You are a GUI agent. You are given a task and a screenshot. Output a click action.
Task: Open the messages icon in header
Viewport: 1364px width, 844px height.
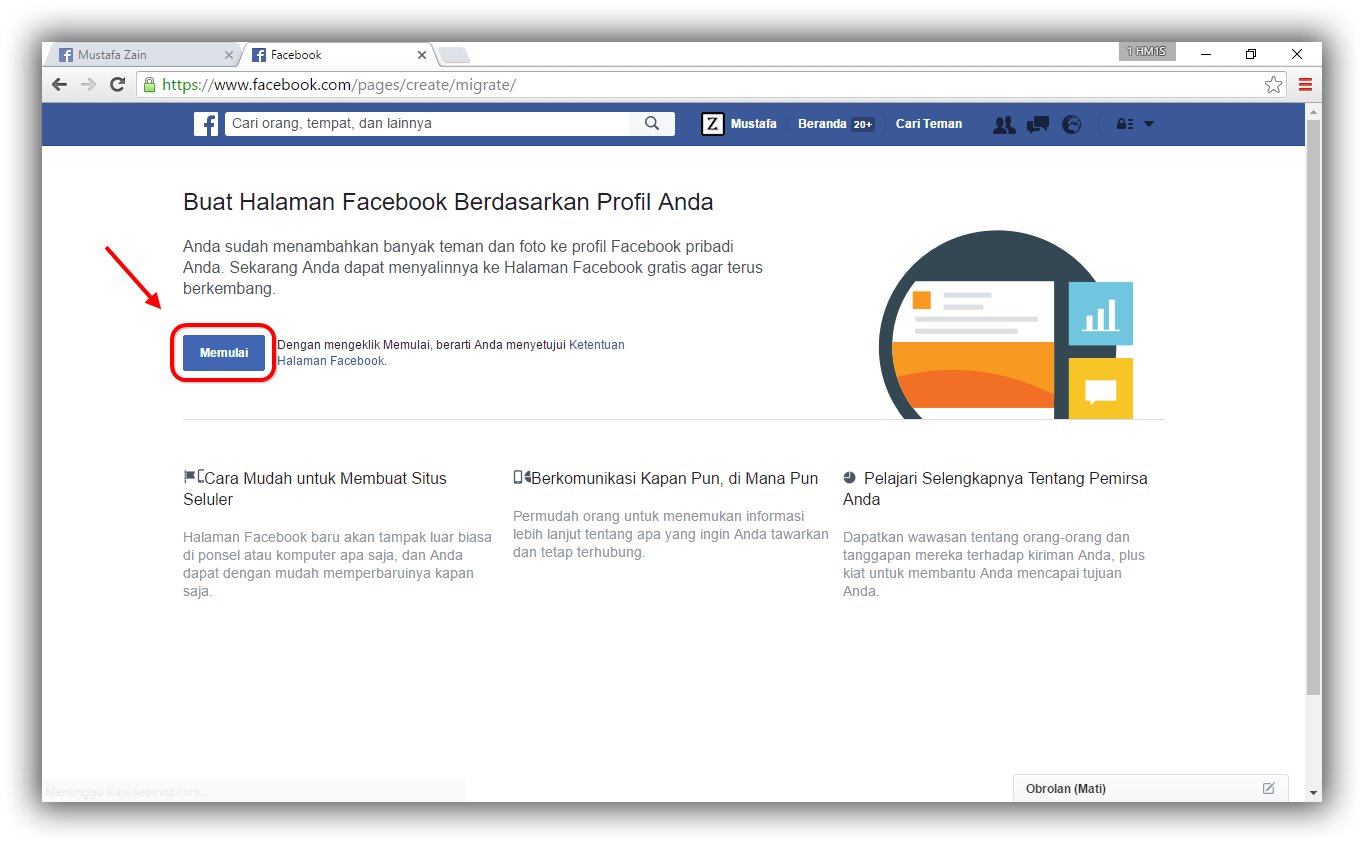[x=1038, y=124]
